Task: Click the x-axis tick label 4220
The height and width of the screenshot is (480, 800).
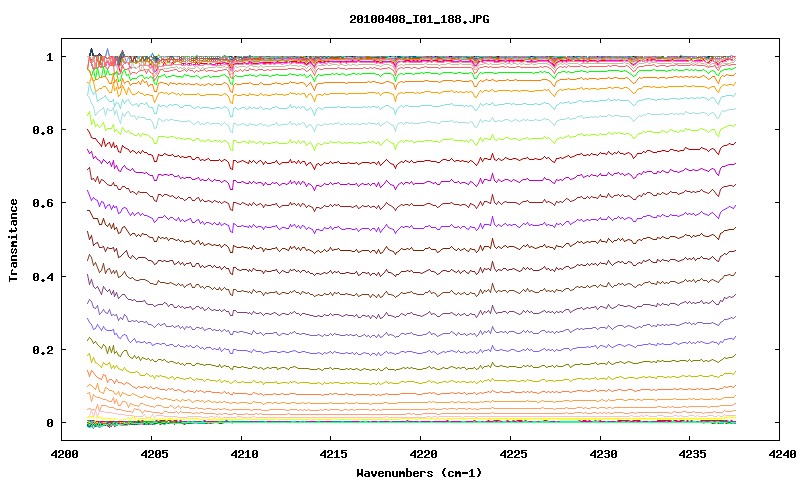Action: coord(423,454)
